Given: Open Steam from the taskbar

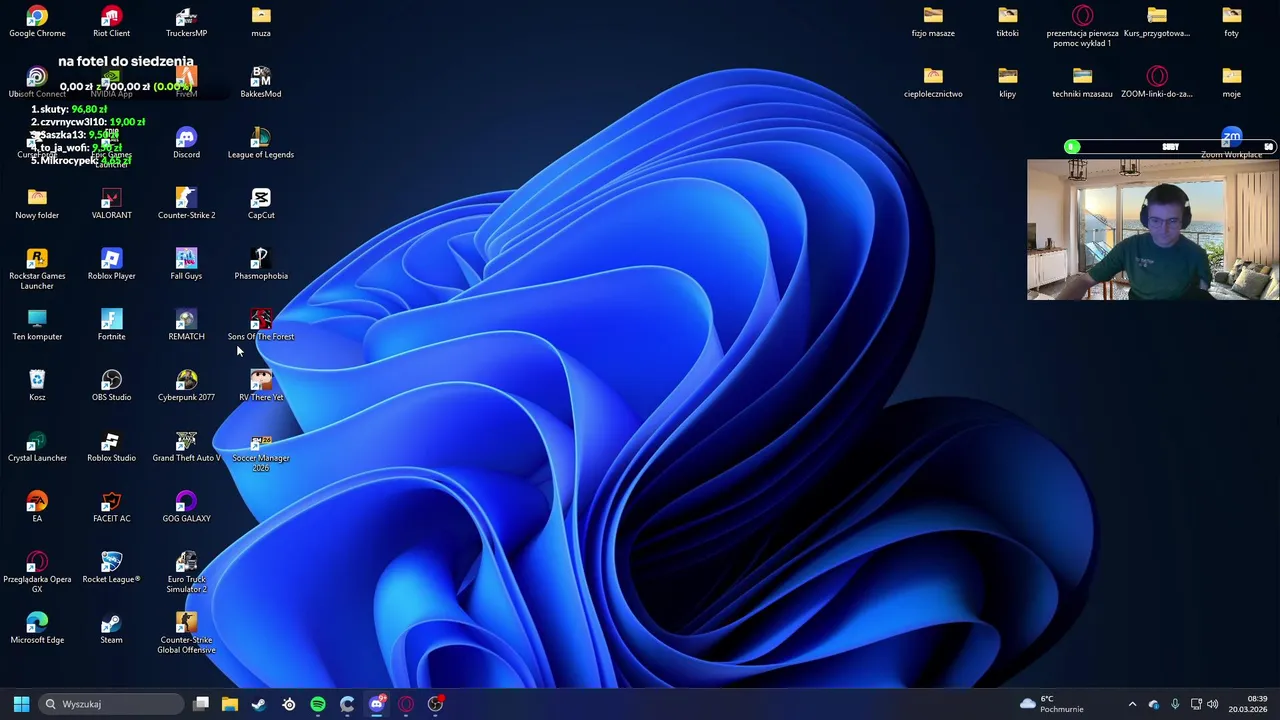Looking at the screenshot, I should point(259,704).
